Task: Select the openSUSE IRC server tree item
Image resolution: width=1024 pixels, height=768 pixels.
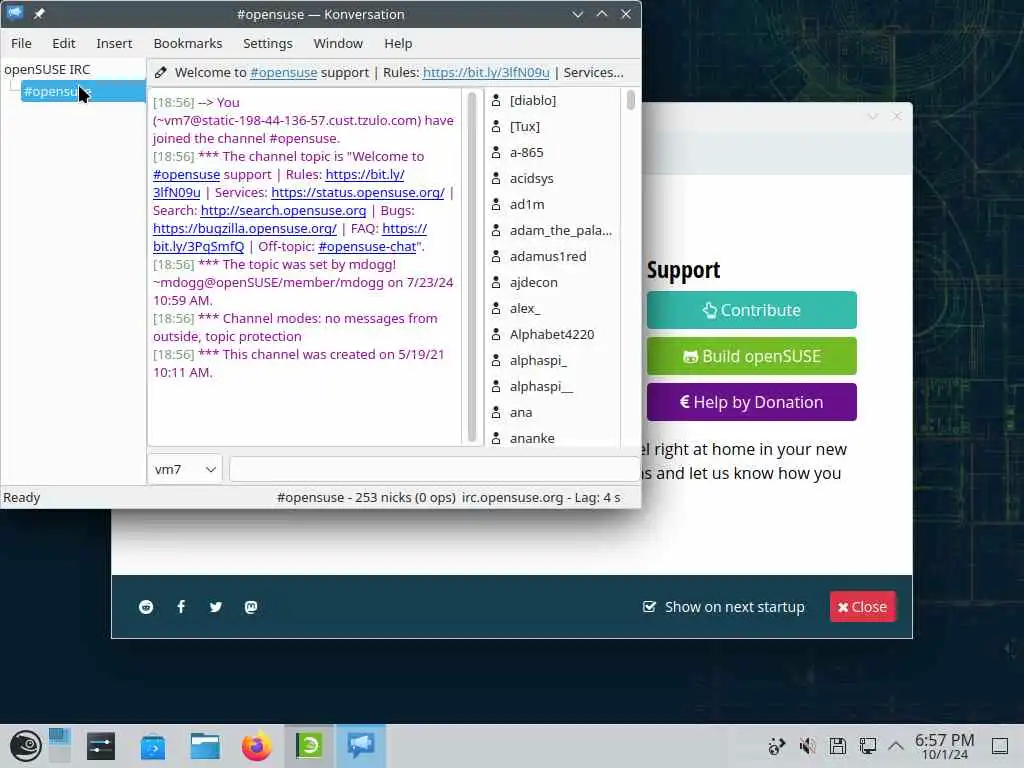Action: coord(47,69)
